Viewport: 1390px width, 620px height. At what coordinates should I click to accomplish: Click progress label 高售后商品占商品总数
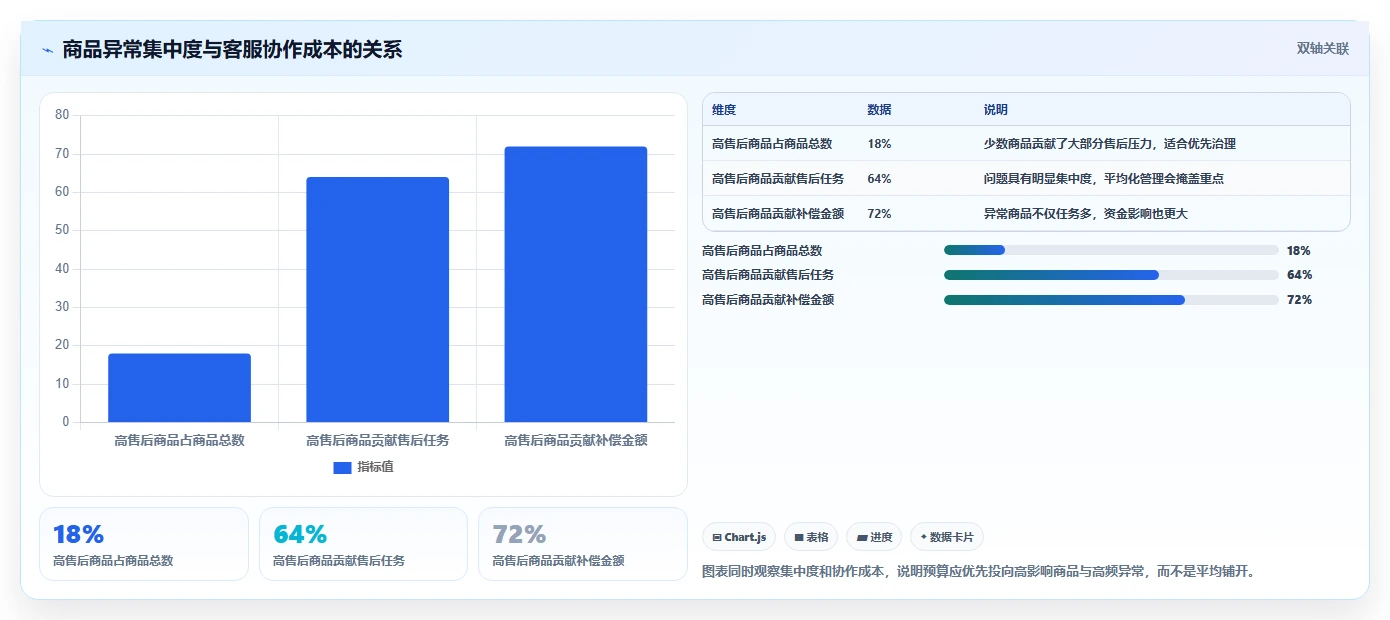(762, 251)
